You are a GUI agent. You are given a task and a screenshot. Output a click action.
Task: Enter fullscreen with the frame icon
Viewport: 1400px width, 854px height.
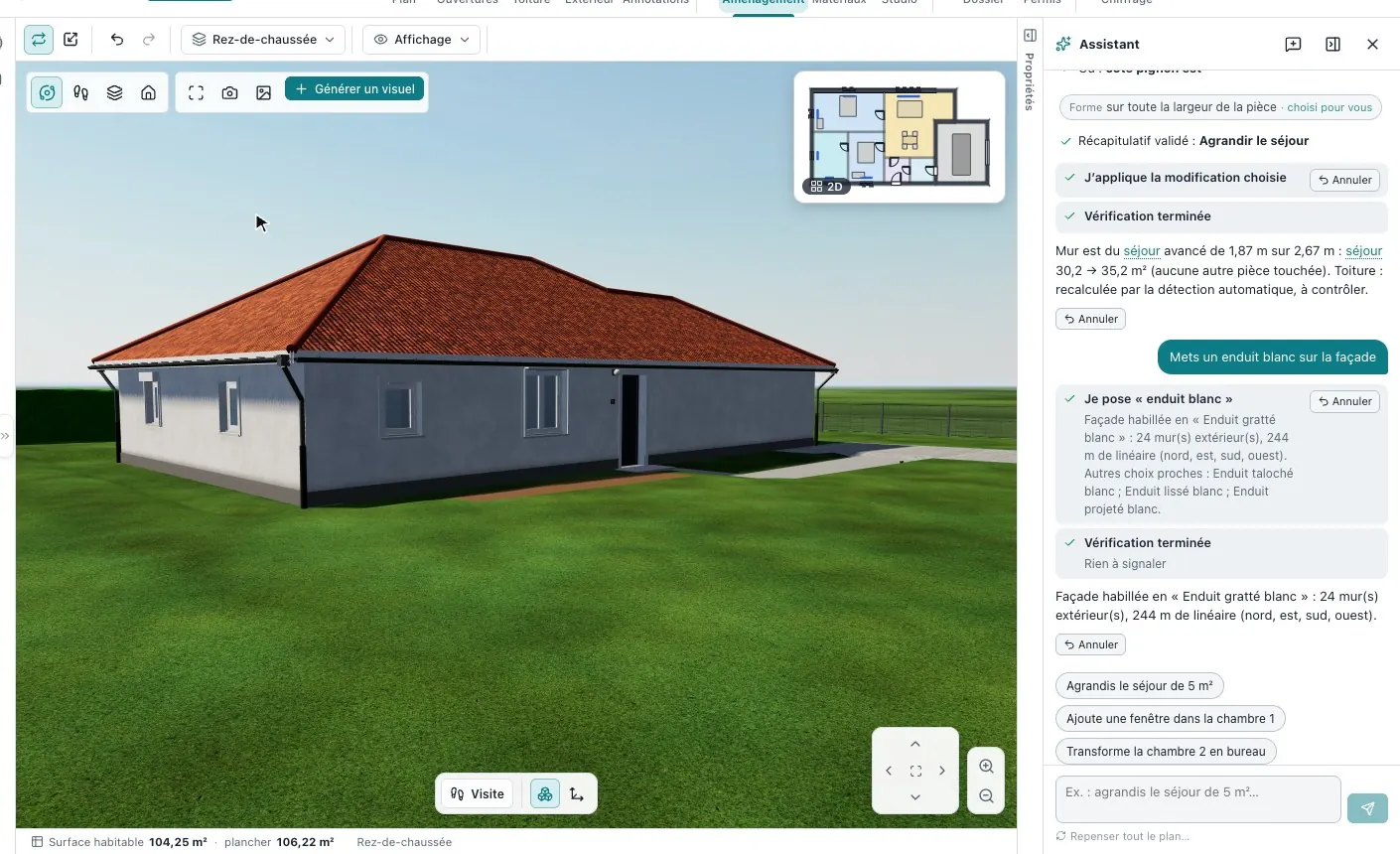196,92
